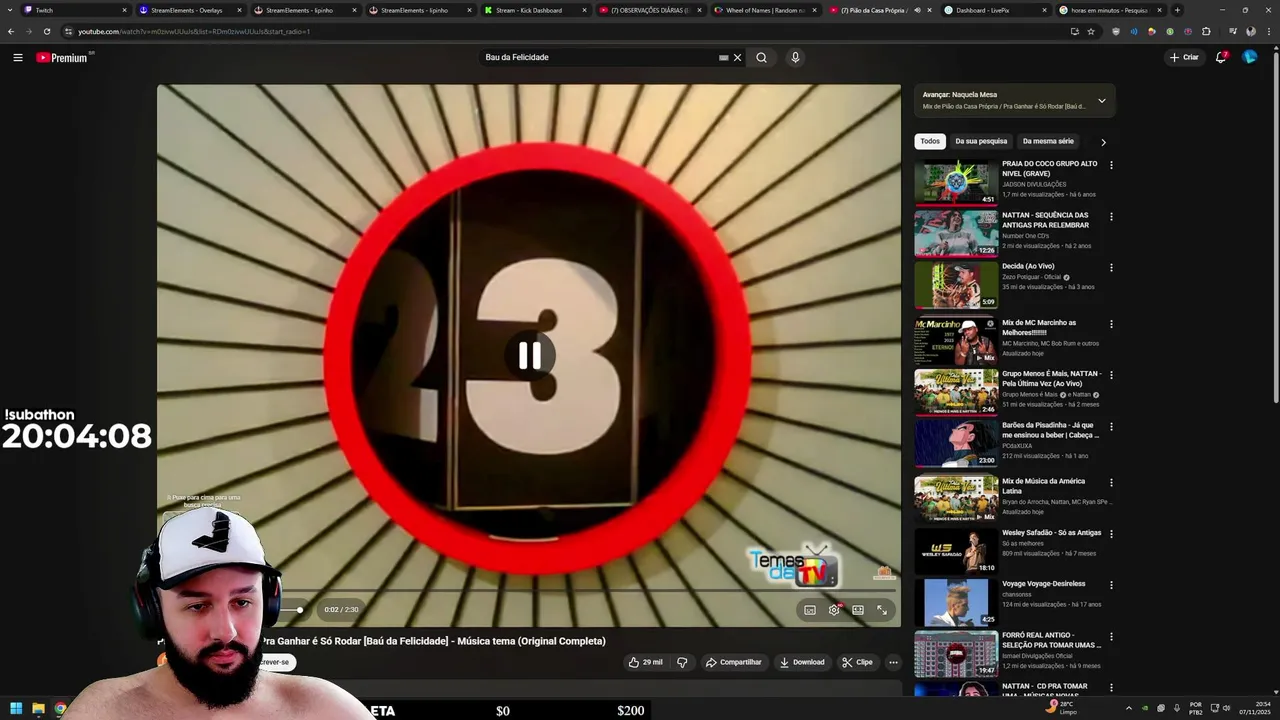Switch to the Dashboard - LivePix tab
This screenshot has width=1280, height=720.
click(x=994, y=10)
